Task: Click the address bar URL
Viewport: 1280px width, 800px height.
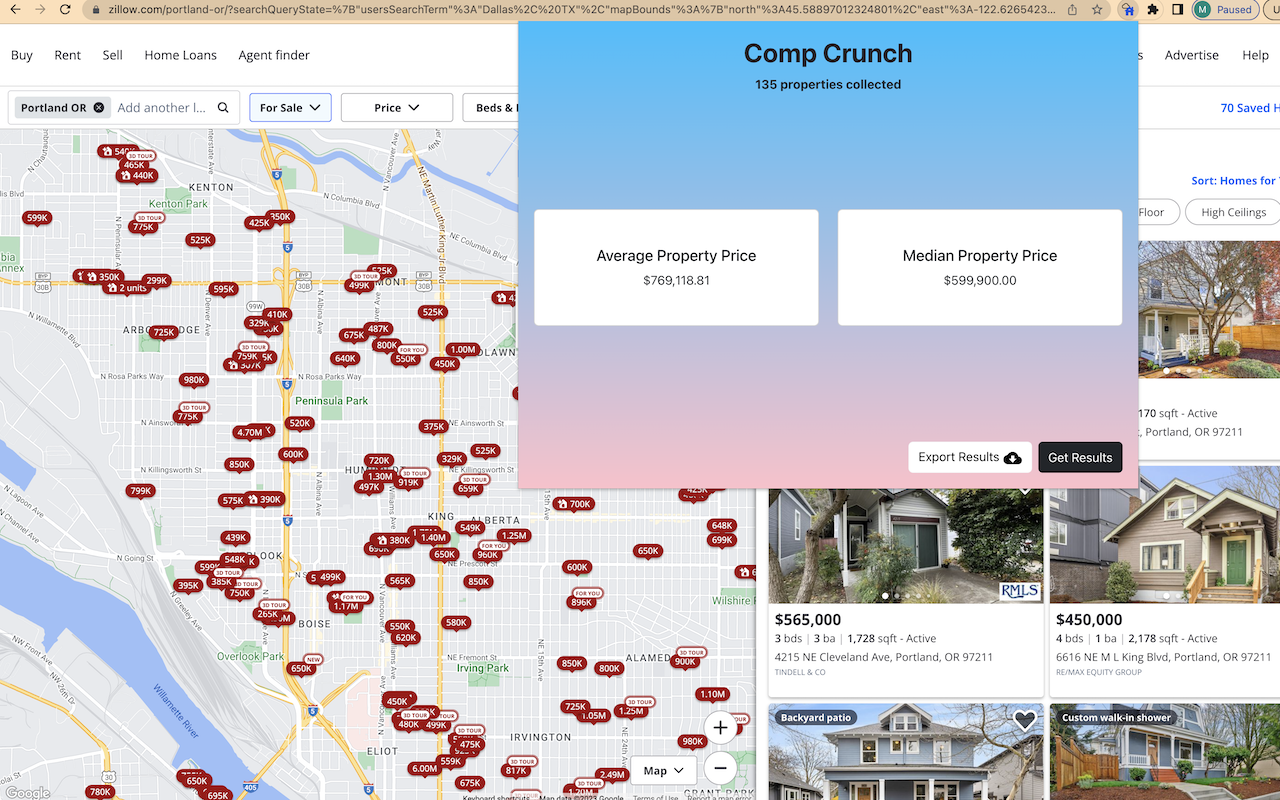Action: [x=580, y=9]
